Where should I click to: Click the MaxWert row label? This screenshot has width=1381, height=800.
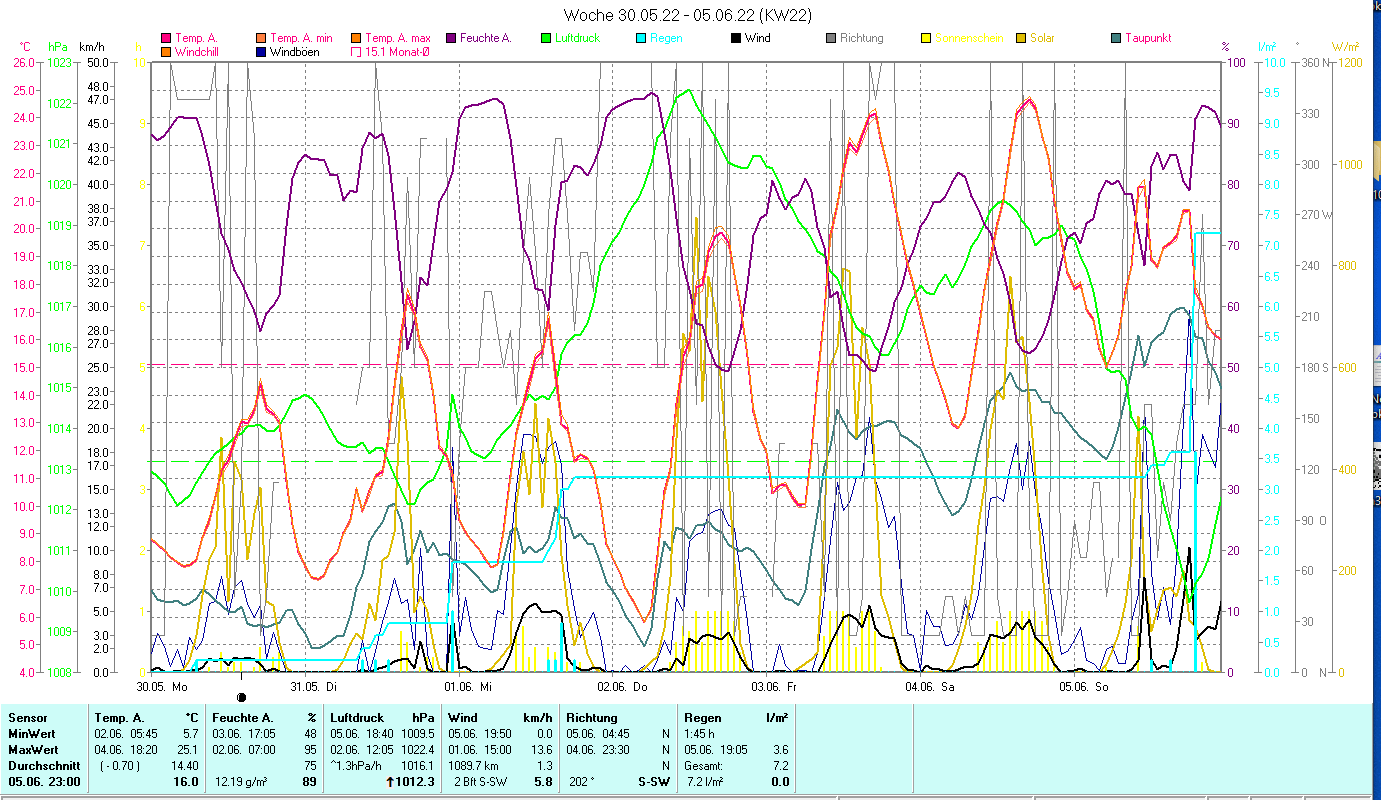click(x=33, y=750)
